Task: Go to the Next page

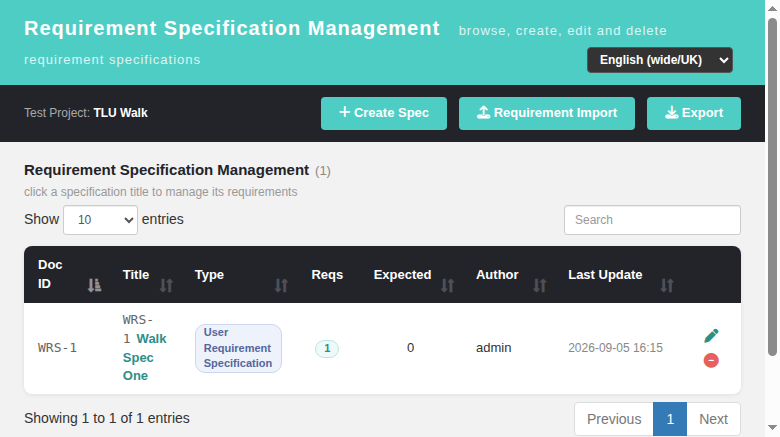Action: (x=713, y=419)
